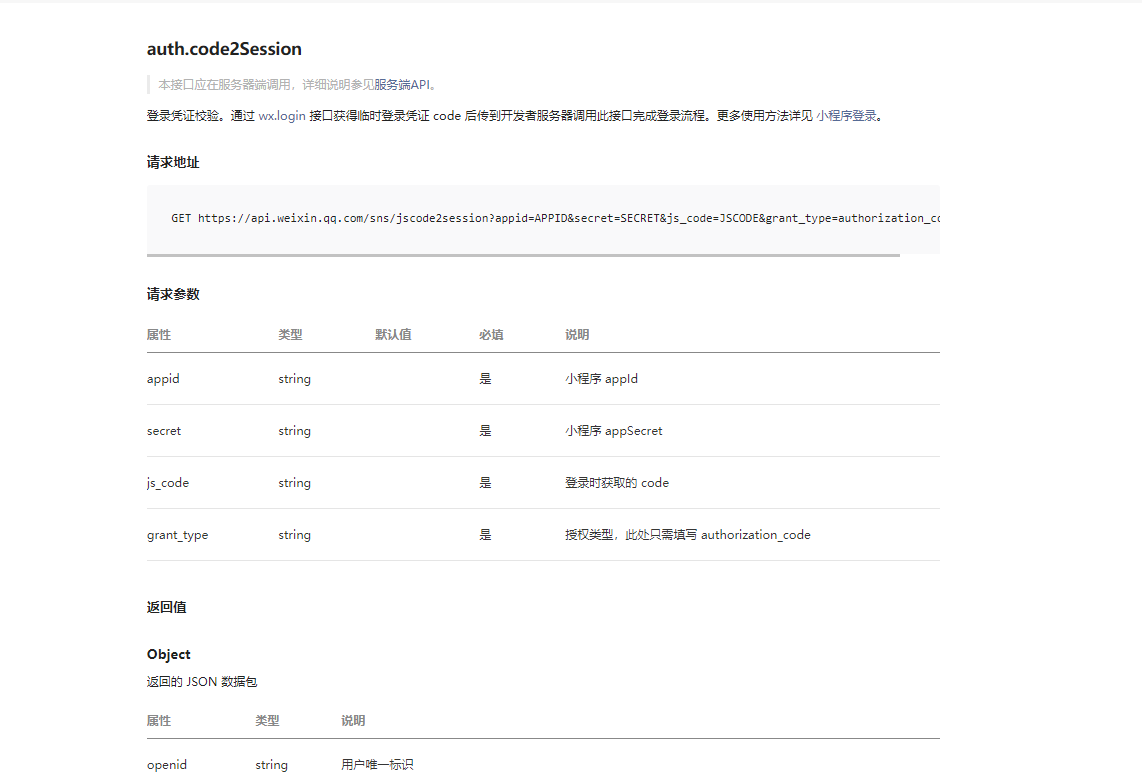Click the grant_type attribute cell
This screenshot has height=778, width=1142.
pyautogui.click(x=178, y=535)
